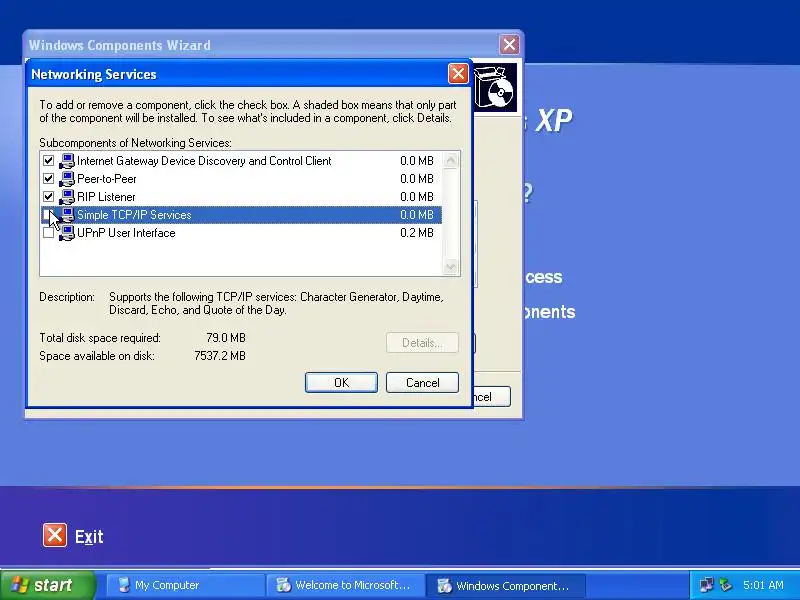The image size is (800, 600).
Task: Click the Internet Gateway Device Discovery computer icon
Action: tap(66, 161)
